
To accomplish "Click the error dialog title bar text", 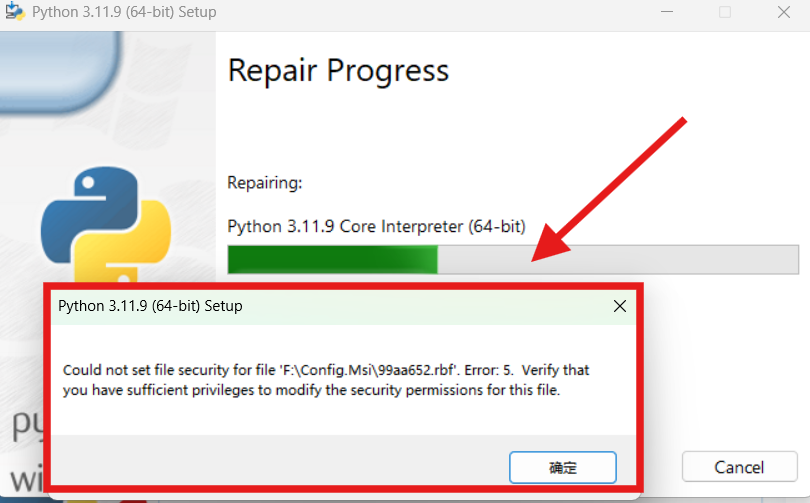I will pyautogui.click(x=150, y=306).
